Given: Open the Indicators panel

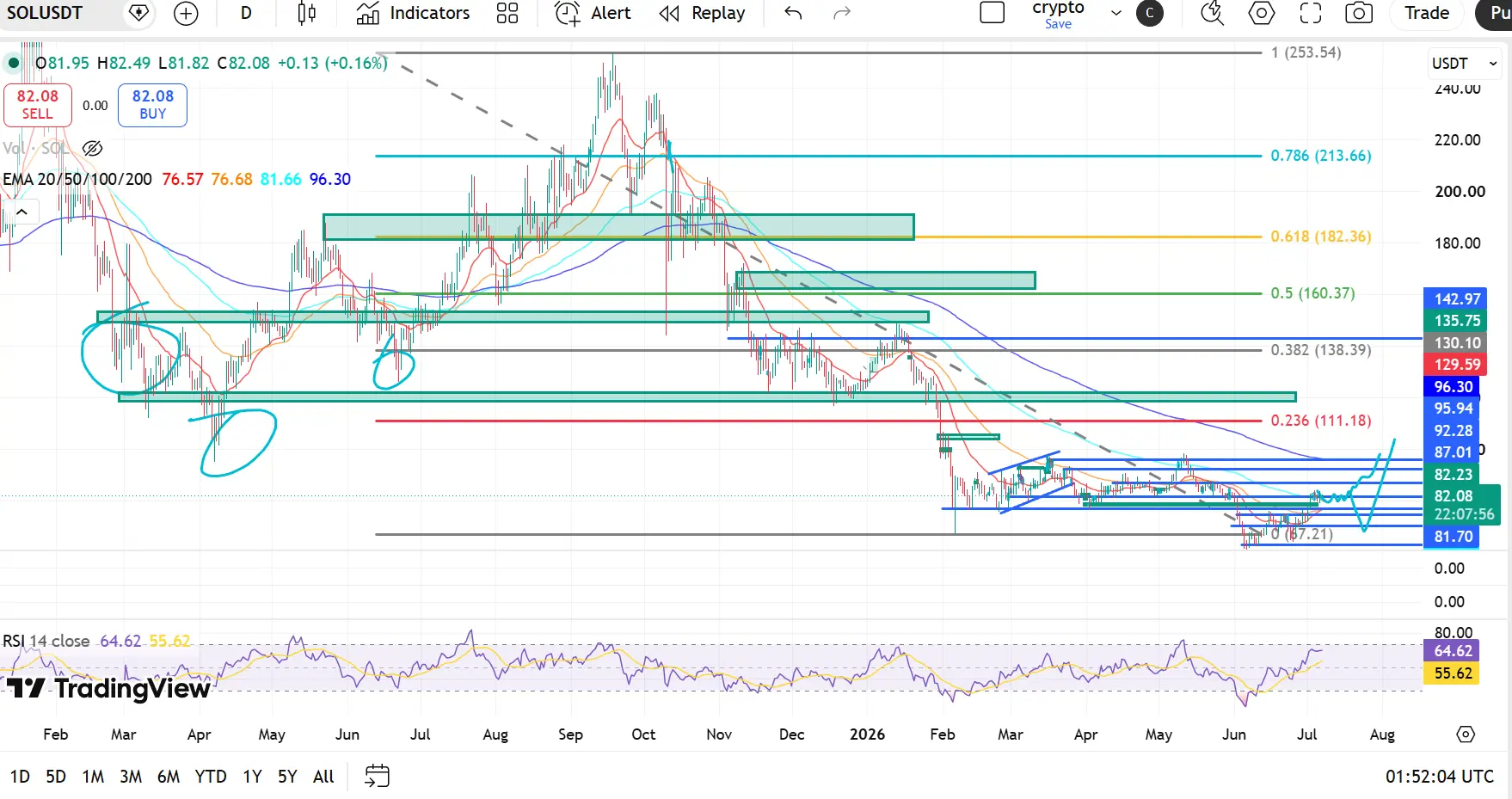Looking at the screenshot, I should tap(413, 13).
